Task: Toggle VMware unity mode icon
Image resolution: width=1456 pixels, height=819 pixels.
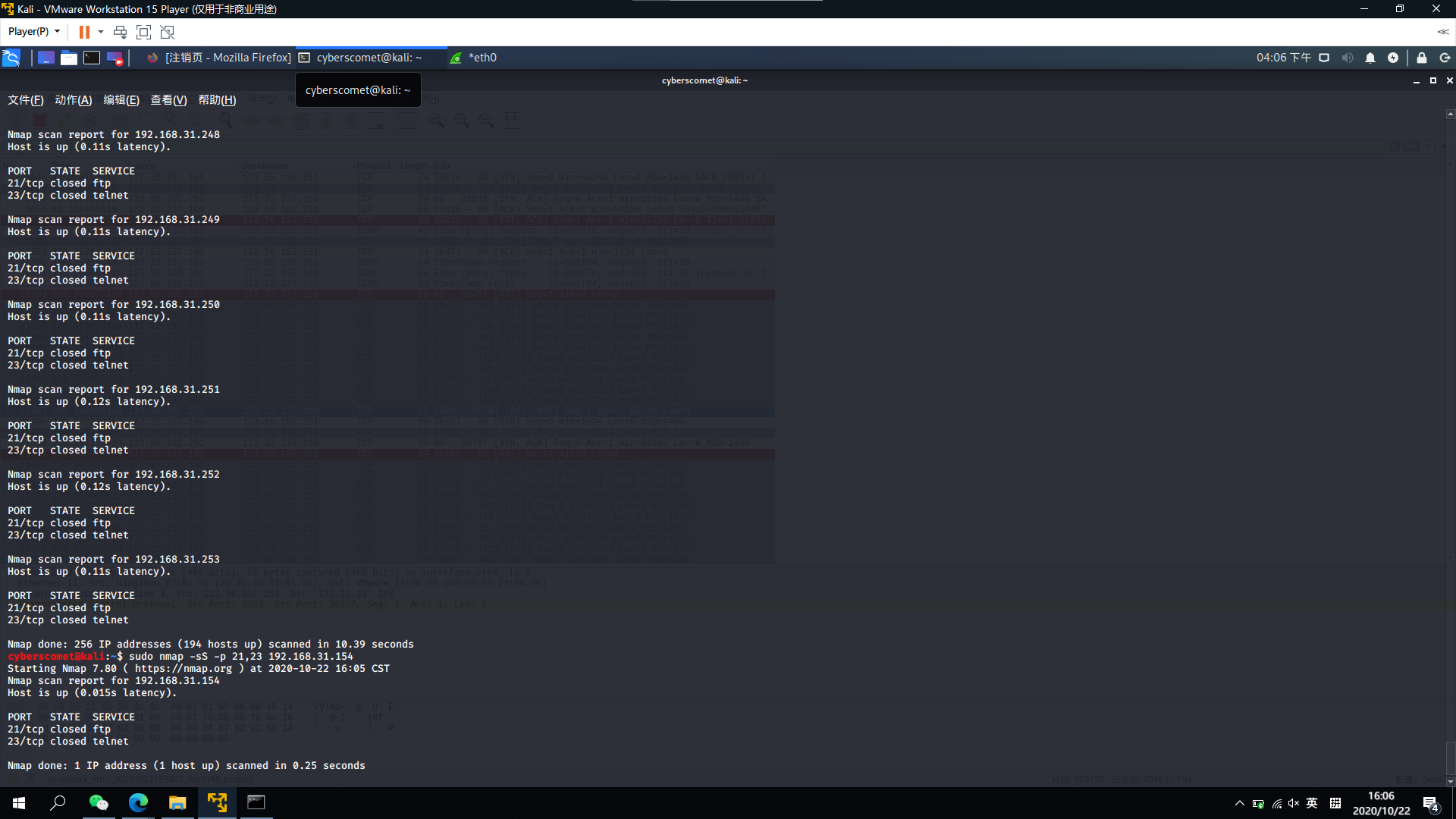Action: click(x=168, y=32)
